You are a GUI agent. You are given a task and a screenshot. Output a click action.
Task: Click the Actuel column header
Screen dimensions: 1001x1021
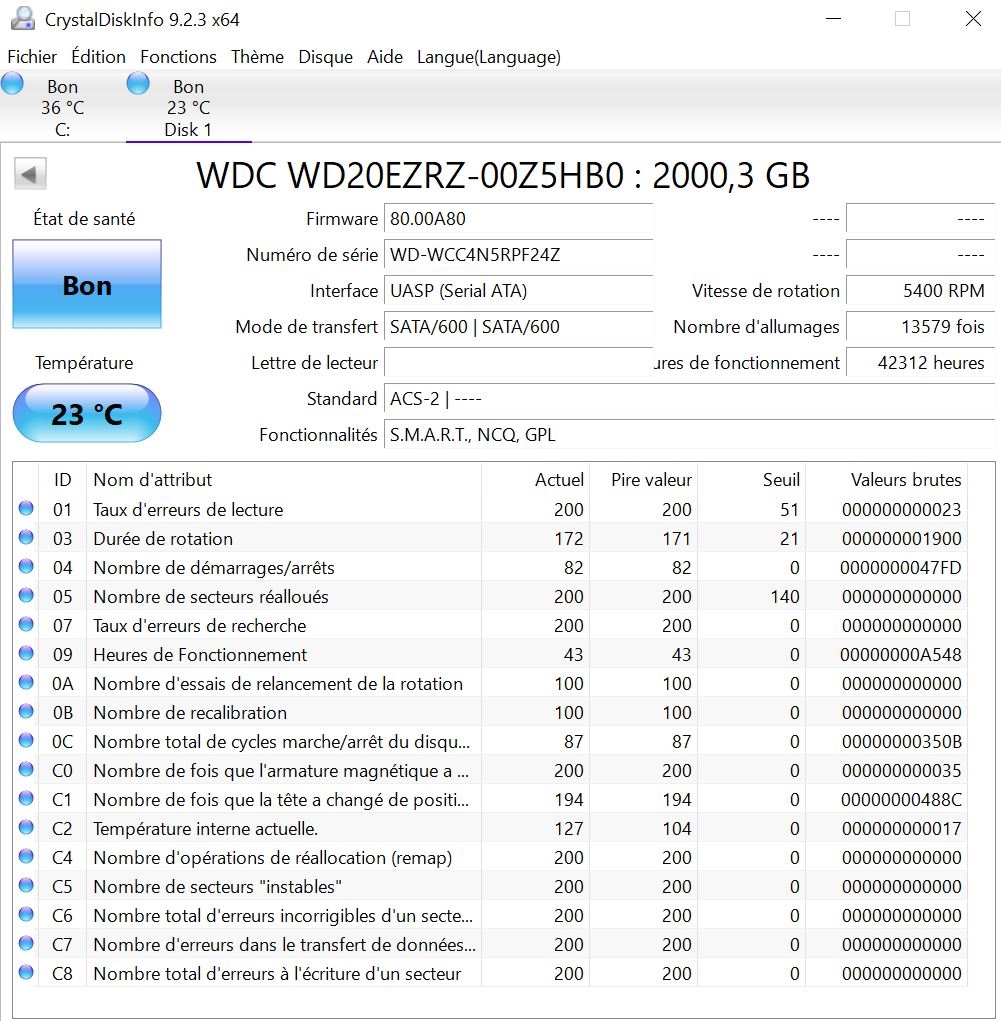[535, 480]
